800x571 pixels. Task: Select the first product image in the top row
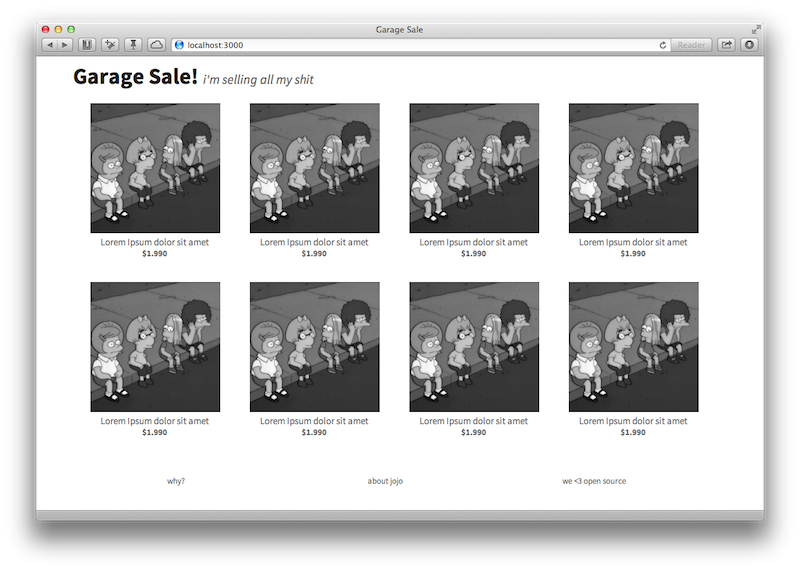pyautogui.click(x=155, y=168)
